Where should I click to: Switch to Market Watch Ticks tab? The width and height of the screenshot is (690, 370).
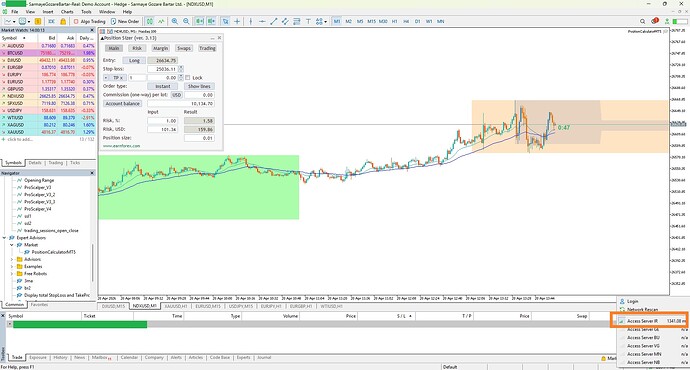click(x=75, y=163)
